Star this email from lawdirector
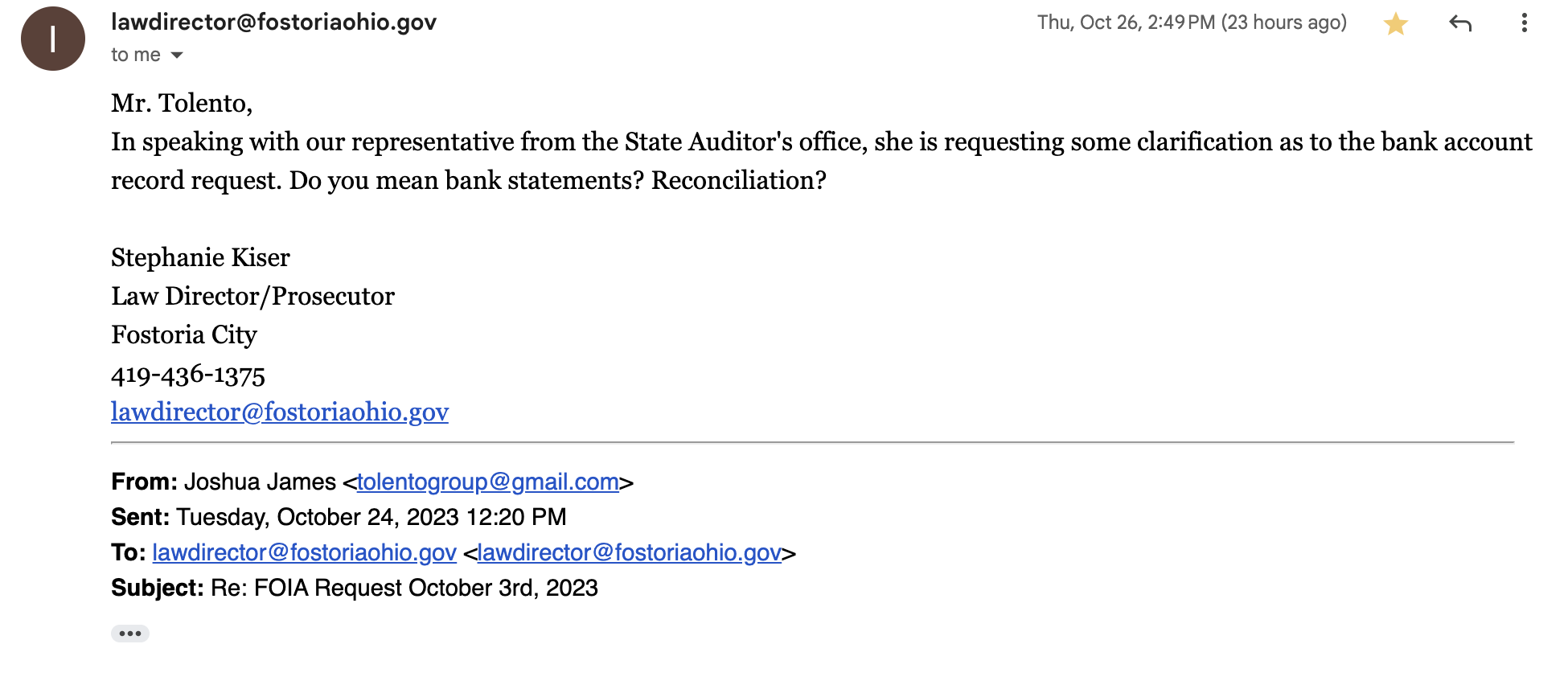The image size is (1568, 685). click(1396, 23)
